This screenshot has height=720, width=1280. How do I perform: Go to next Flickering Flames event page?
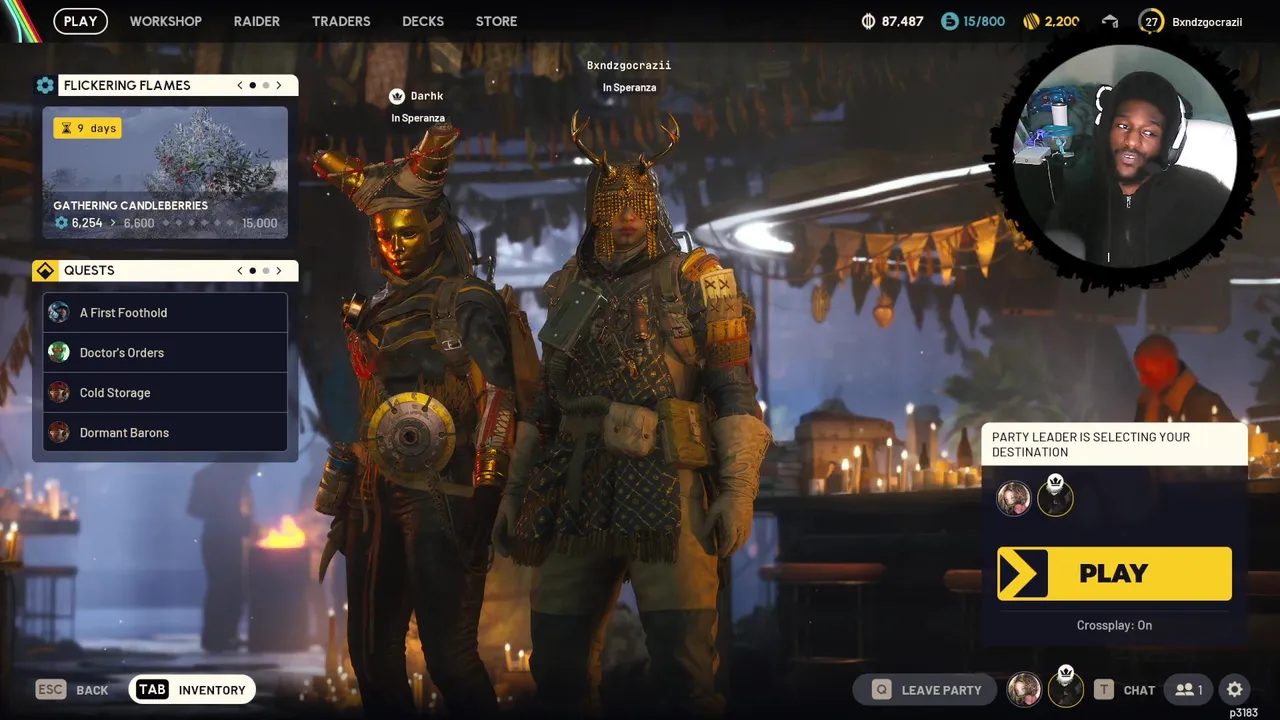[x=279, y=85]
